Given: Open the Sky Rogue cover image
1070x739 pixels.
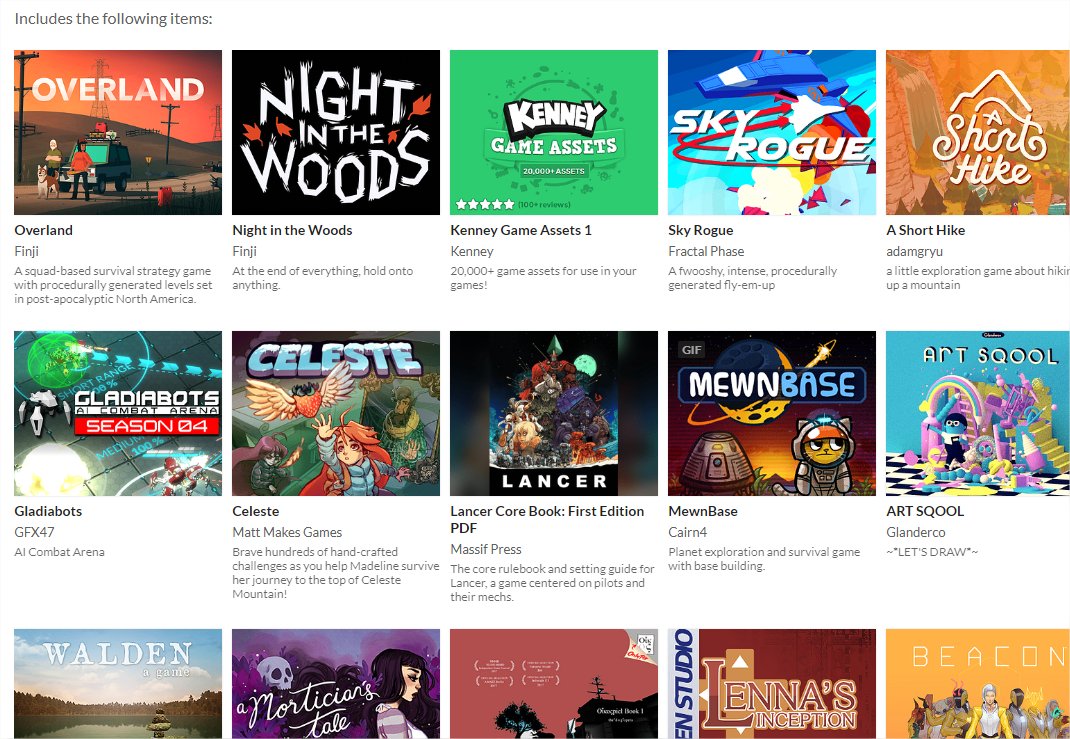Looking at the screenshot, I should [x=772, y=132].
